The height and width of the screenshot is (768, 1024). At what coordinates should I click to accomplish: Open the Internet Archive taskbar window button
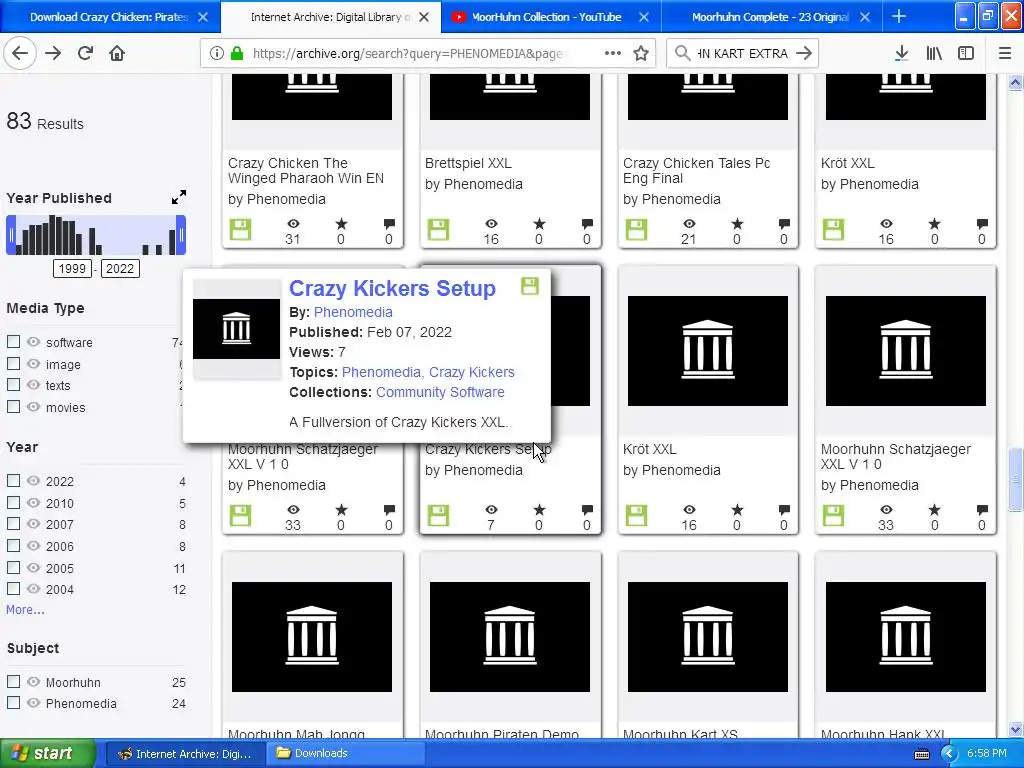(185, 754)
